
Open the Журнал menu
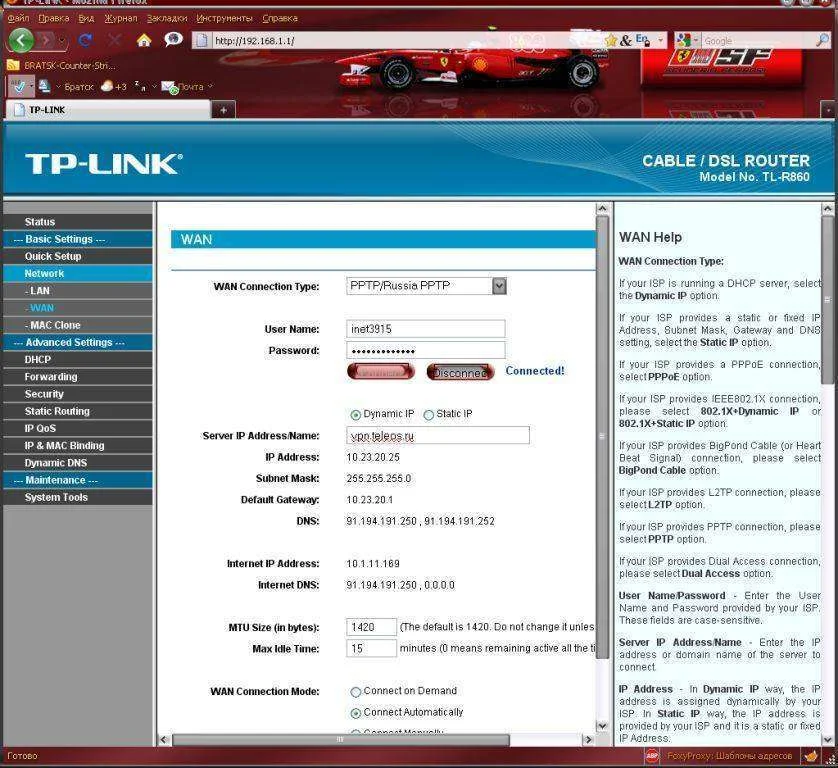point(121,18)
